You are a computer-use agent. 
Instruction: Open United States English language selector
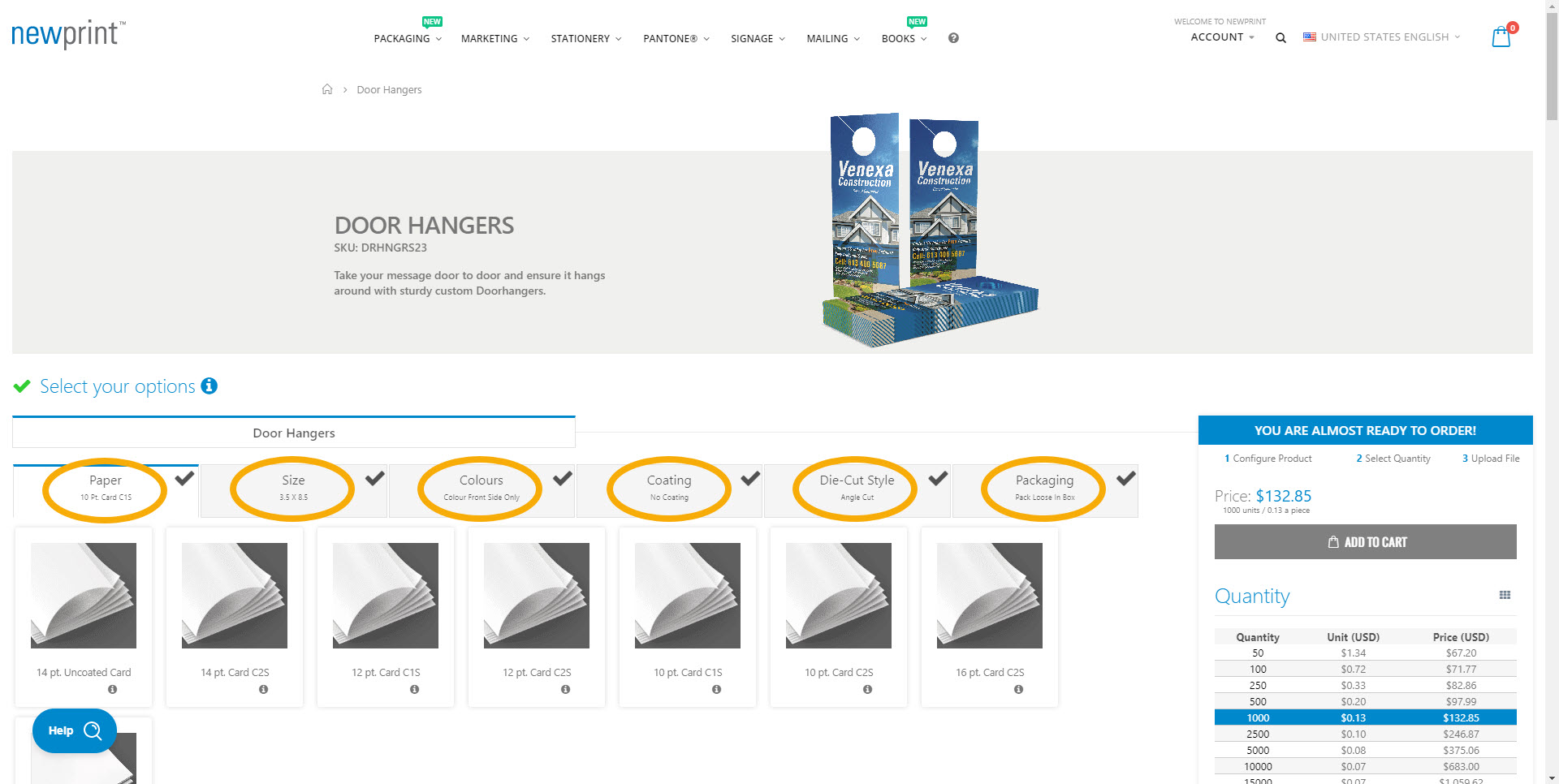pos(1382,37)
